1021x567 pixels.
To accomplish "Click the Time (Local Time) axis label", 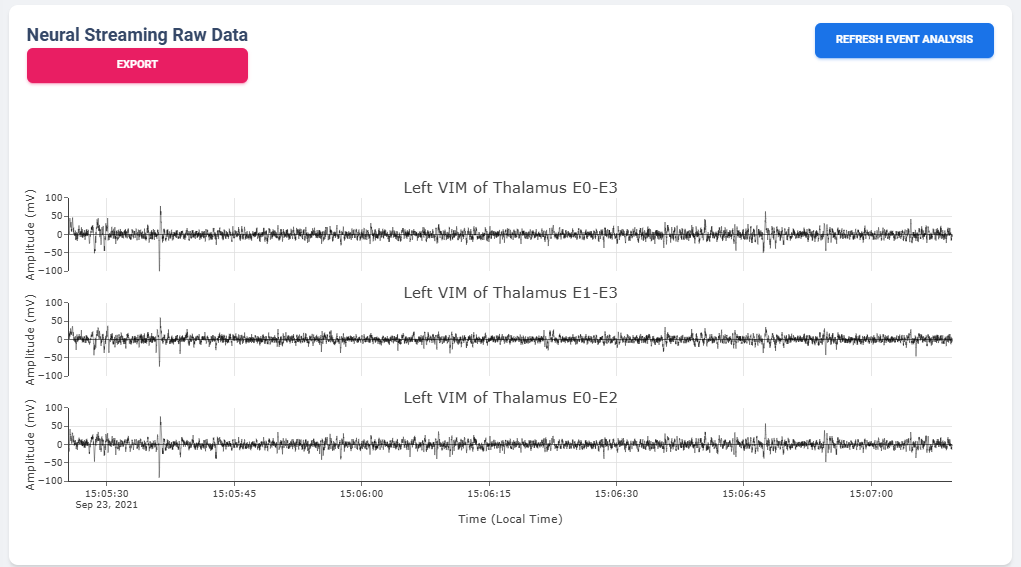I will 510,519.
